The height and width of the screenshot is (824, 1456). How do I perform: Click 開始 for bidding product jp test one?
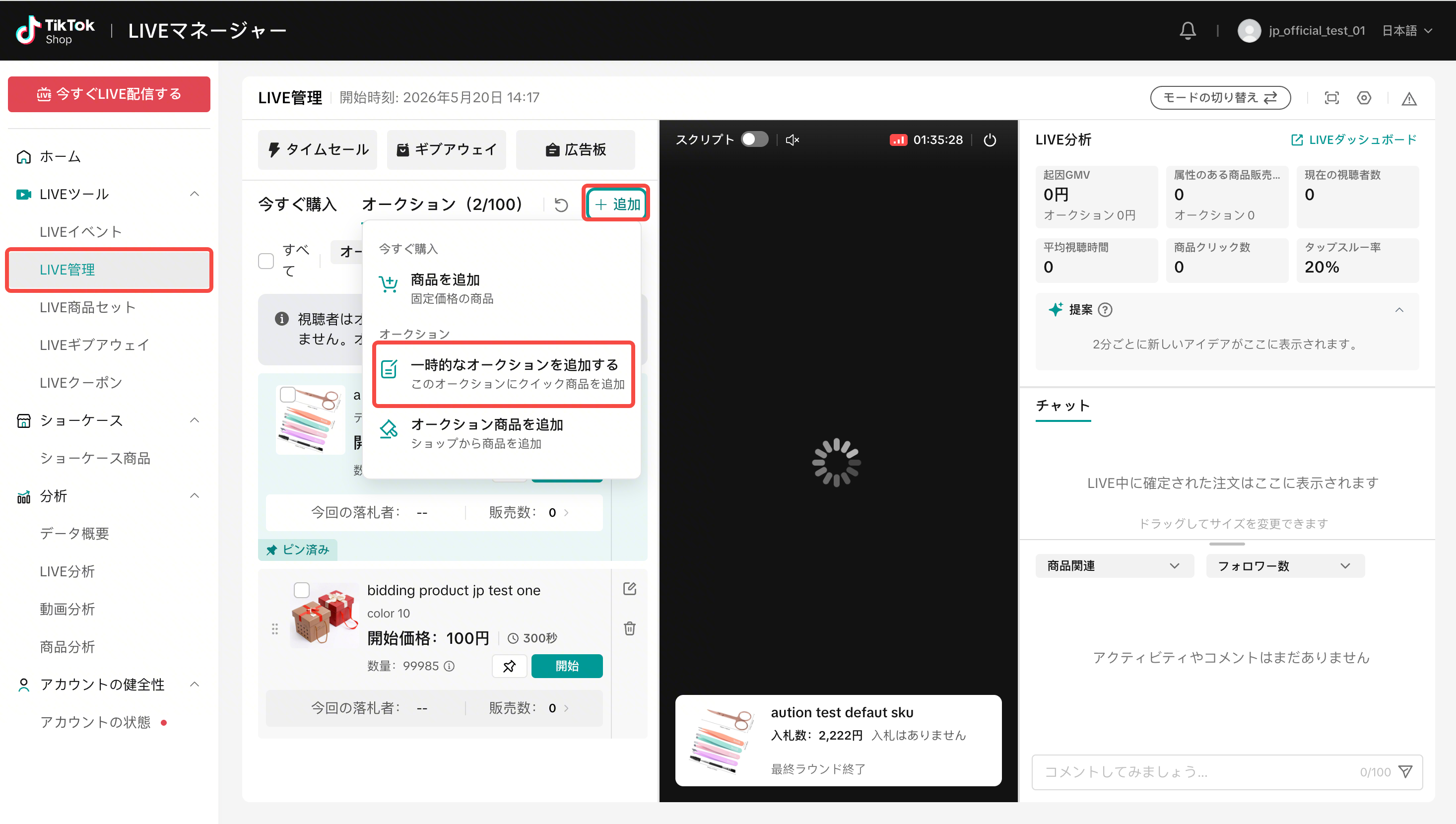[567, 666]
